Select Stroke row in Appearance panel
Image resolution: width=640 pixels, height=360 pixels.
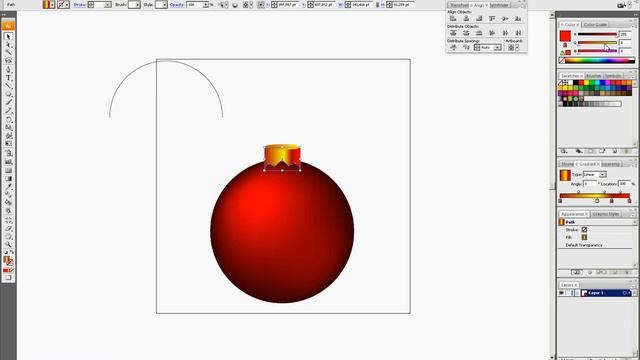click(x=596, y=230)
